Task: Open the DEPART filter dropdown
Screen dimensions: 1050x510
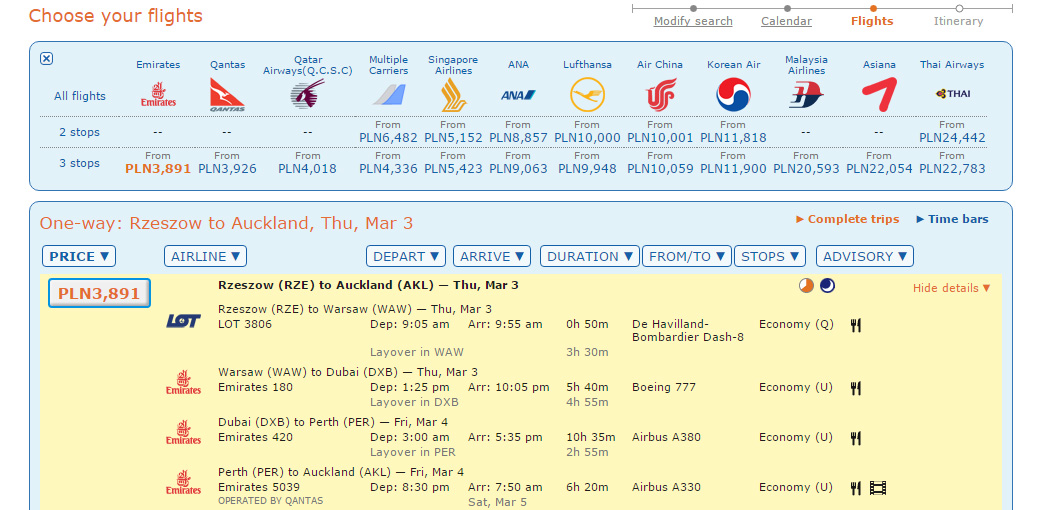Action: tap(406, 256)
